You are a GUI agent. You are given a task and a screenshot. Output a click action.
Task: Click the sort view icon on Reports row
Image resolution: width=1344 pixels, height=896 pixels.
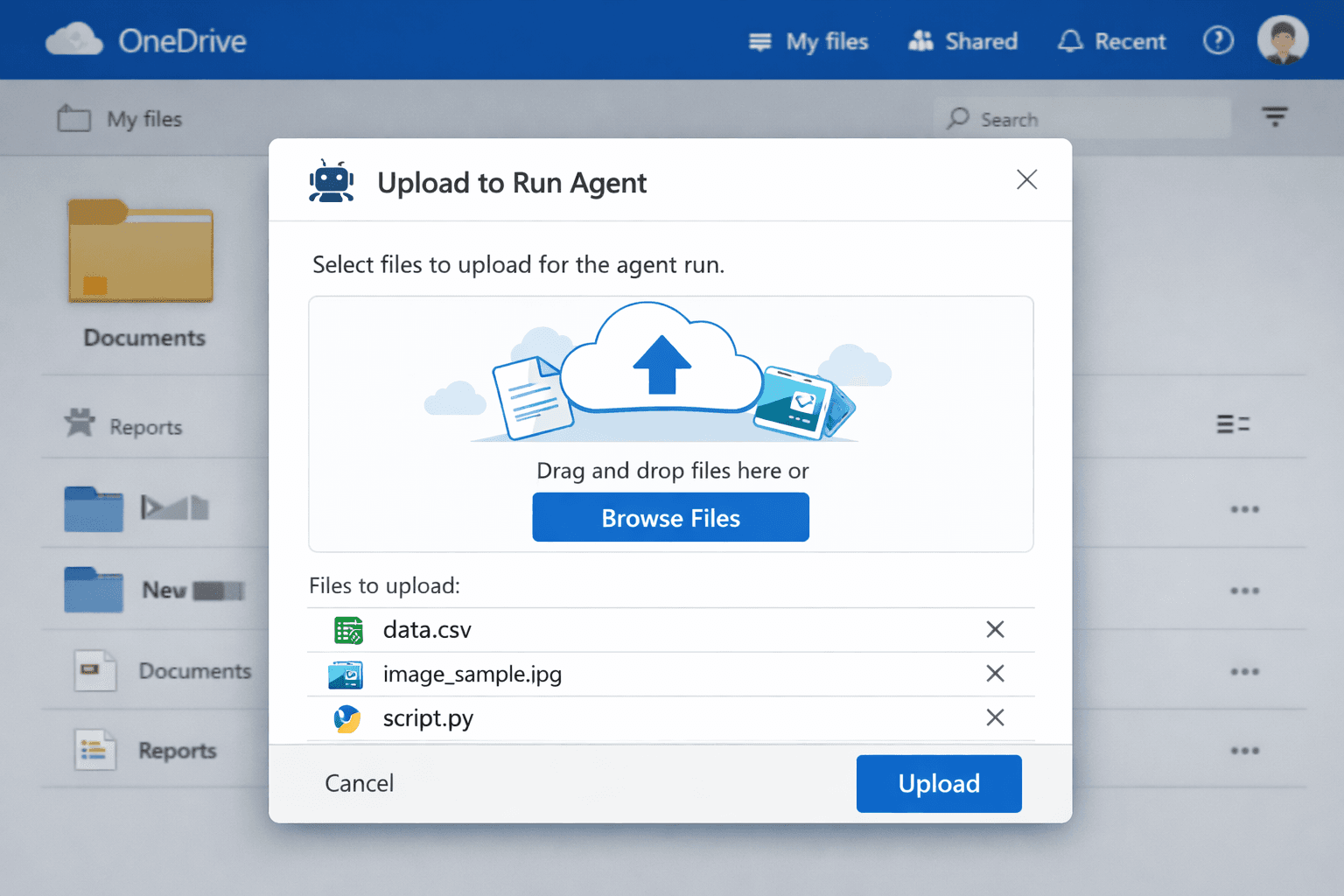click(1233, 423)
